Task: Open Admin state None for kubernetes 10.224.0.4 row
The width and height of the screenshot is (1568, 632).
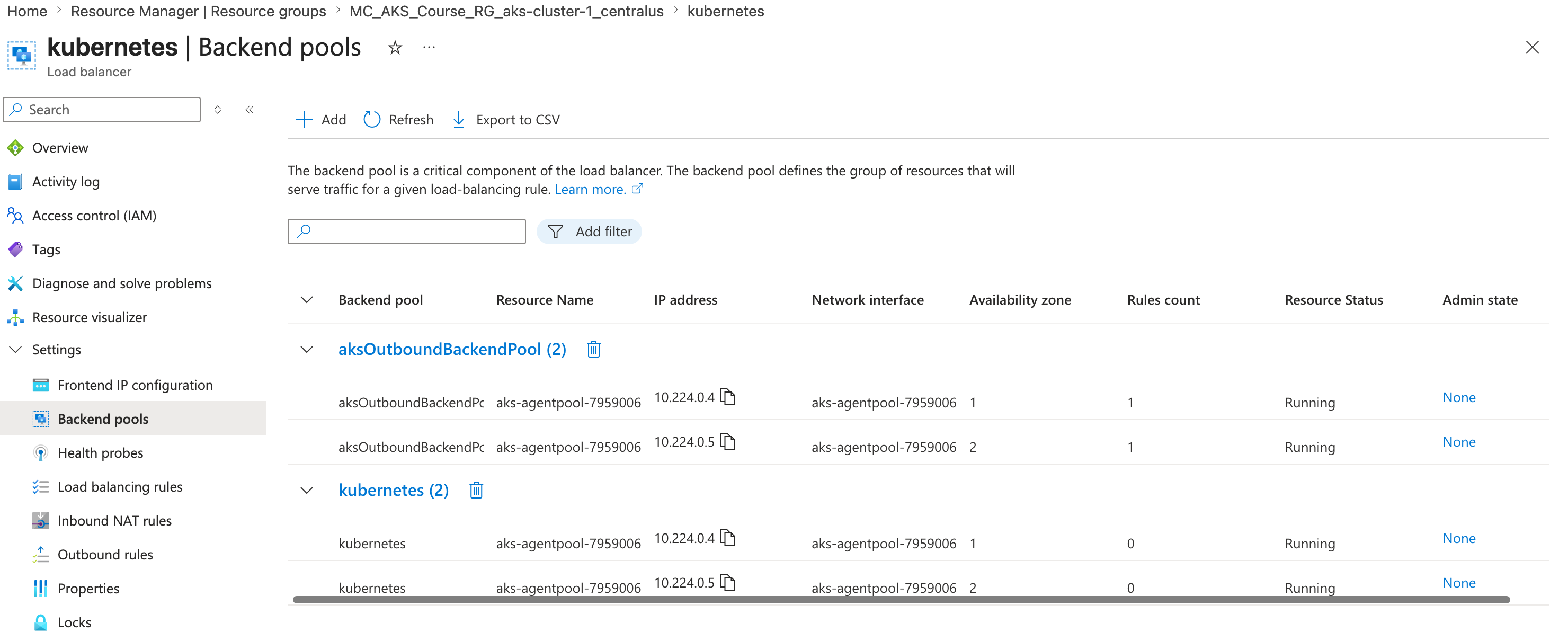Action: (1459, 538)
